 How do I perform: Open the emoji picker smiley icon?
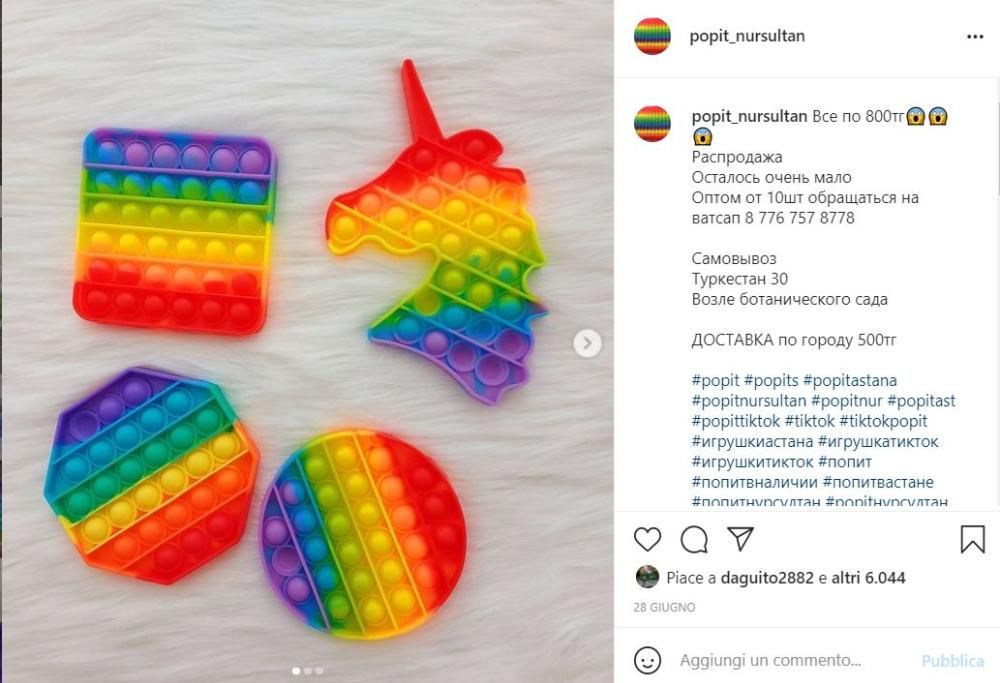coord(647,660)
